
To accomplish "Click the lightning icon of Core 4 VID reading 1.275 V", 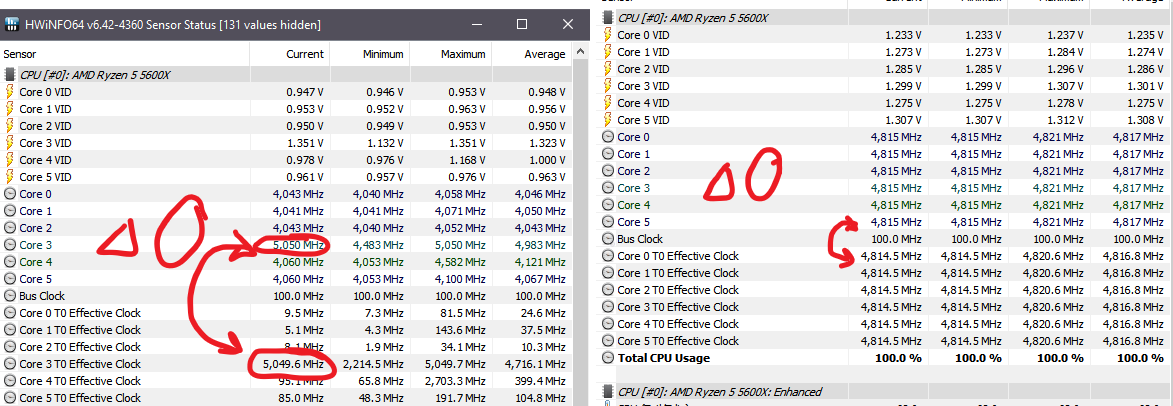I will tap(607, 103).
